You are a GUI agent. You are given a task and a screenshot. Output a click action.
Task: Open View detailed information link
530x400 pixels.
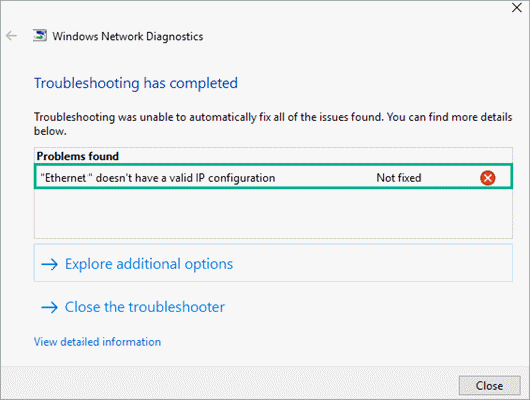point(97,342)
